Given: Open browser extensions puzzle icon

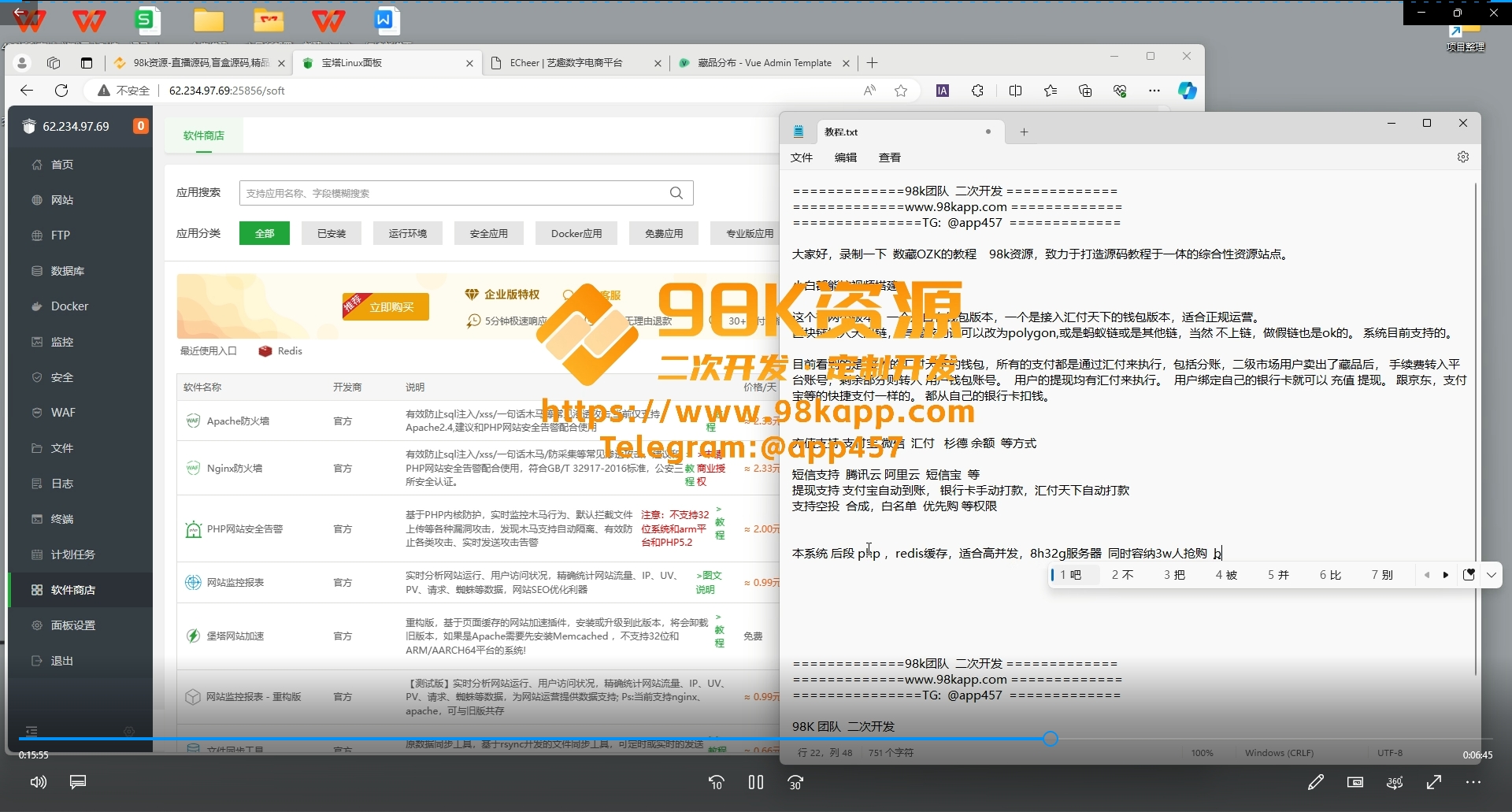Looking at the screenshot, I should tap(977, 91).
